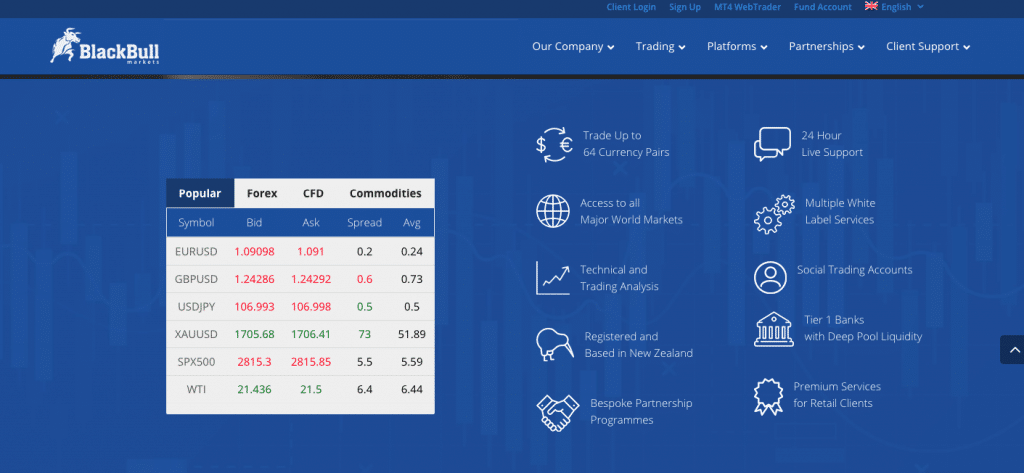Click the handshake partnership icon

click(x=558, y=412)
